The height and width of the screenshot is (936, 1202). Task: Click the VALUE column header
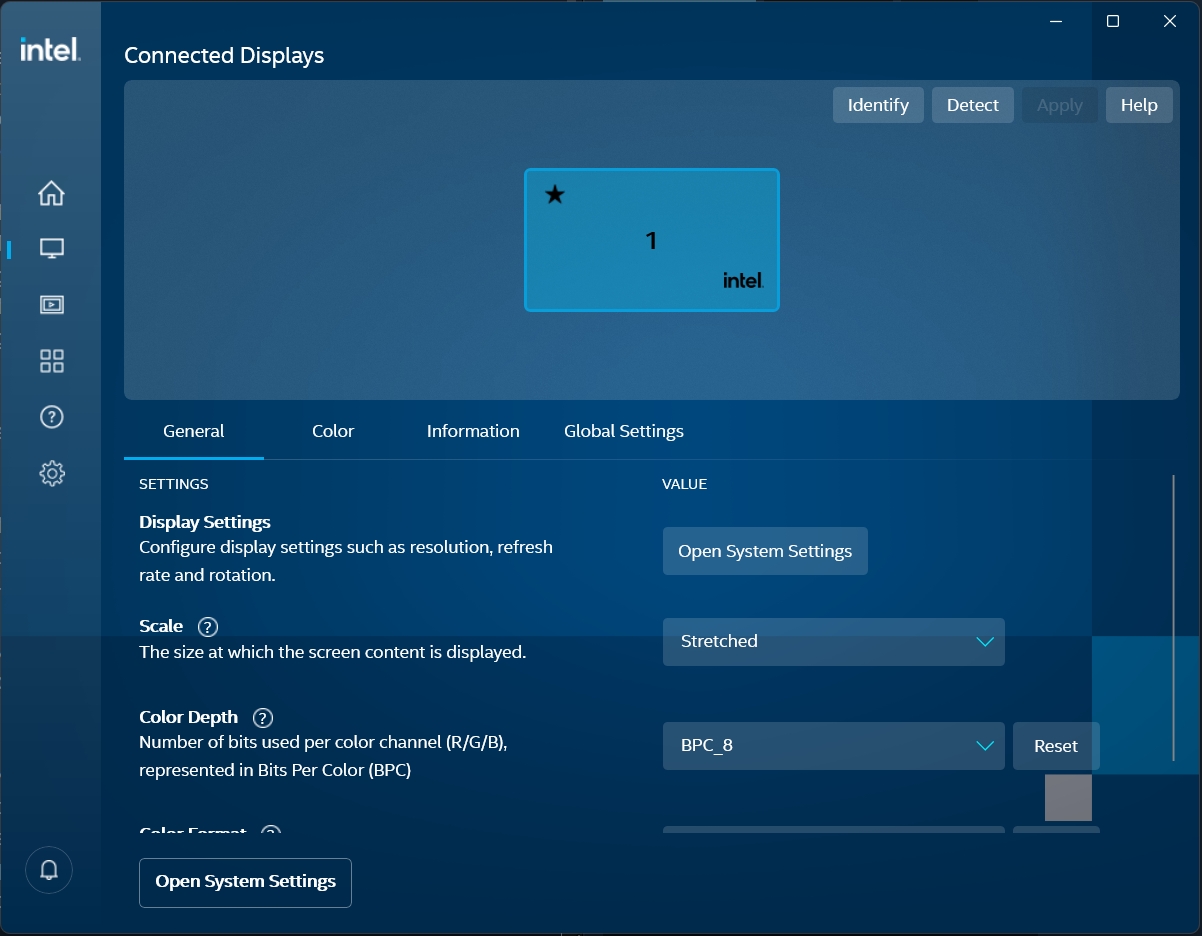click(x=685, y=484)
